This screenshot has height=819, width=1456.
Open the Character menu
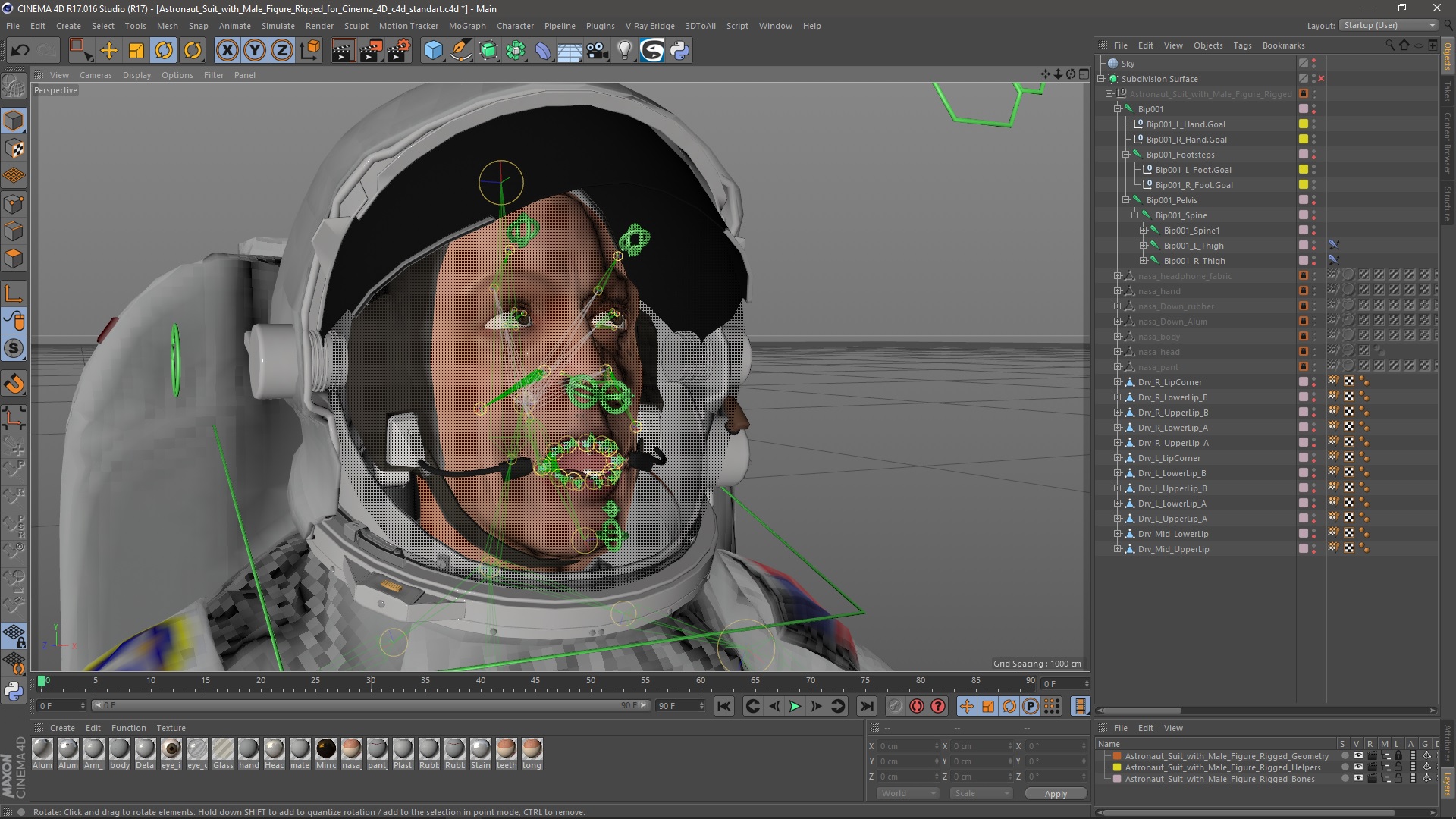pyautogui.click(x=515, y=26)
